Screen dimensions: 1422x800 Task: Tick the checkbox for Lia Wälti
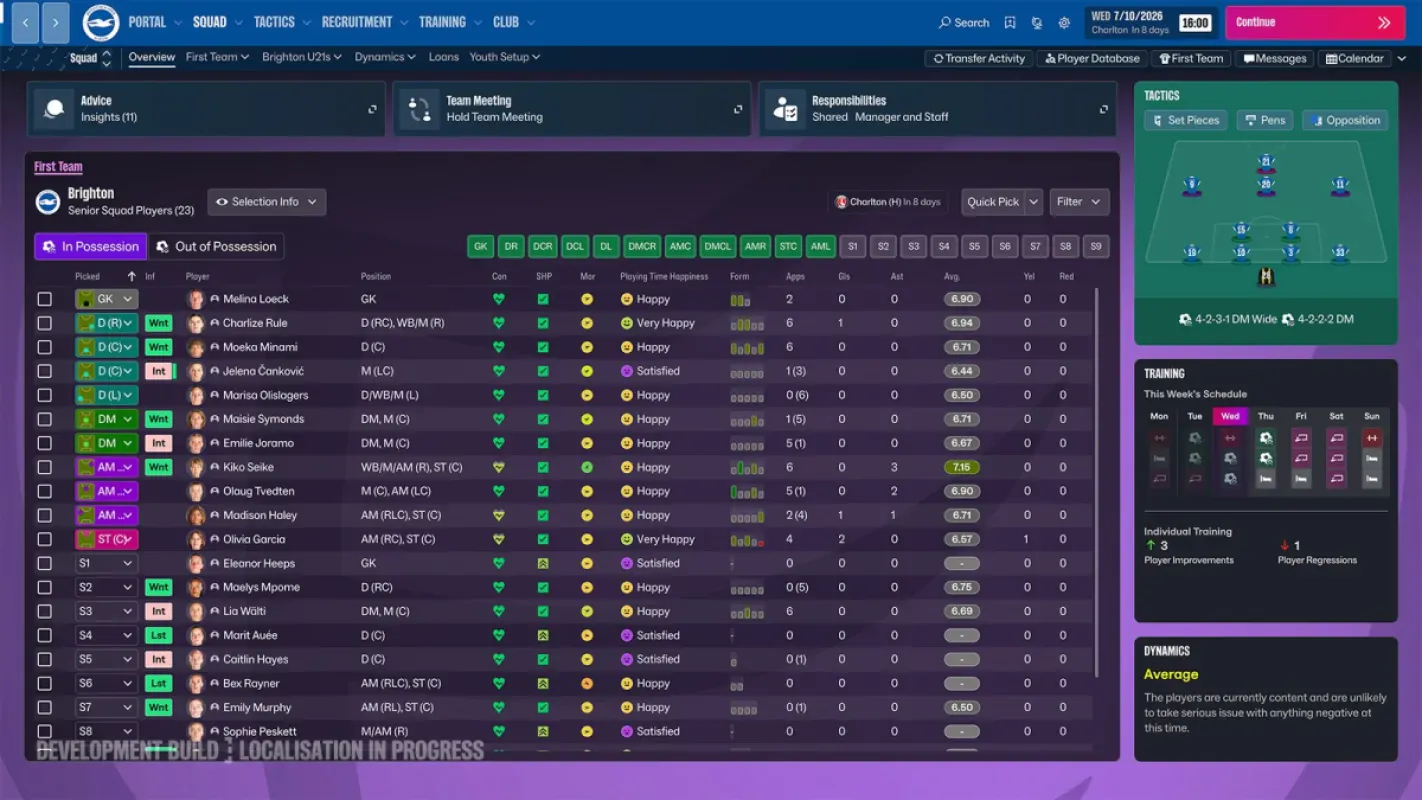pos(44,611)
